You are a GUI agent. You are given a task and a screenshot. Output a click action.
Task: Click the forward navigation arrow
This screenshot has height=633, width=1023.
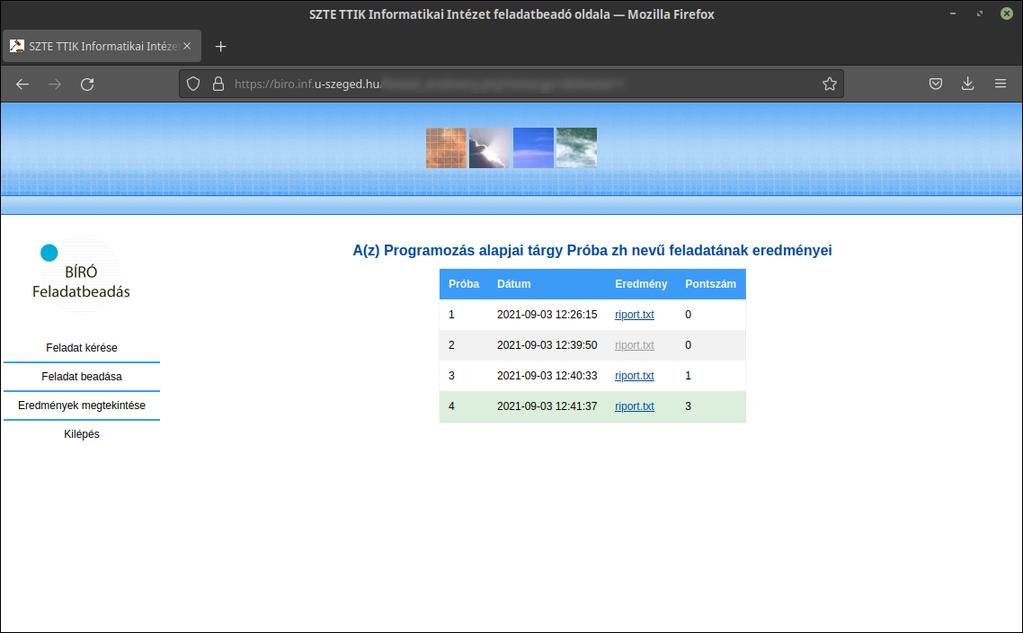pyautogui.click(x=55, y=84)
